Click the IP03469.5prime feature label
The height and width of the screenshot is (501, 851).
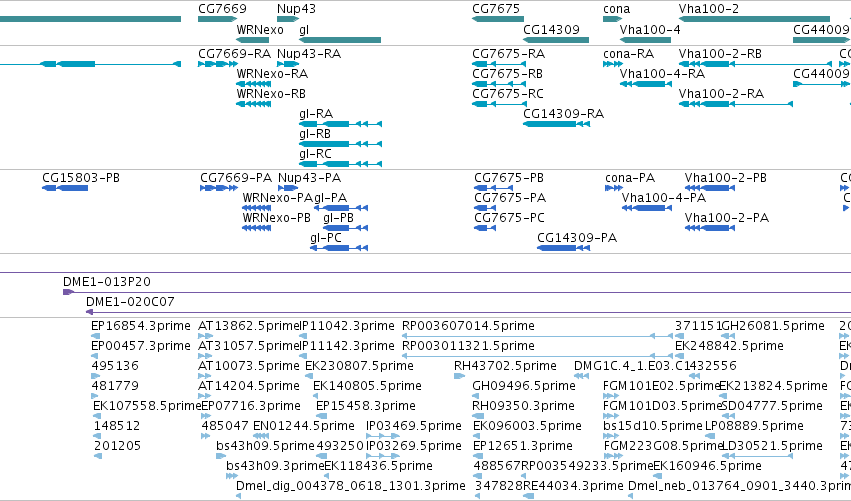coord(414,427)
